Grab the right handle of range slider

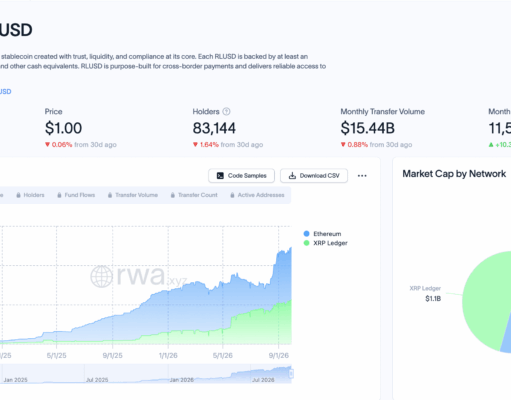point(291,374)
